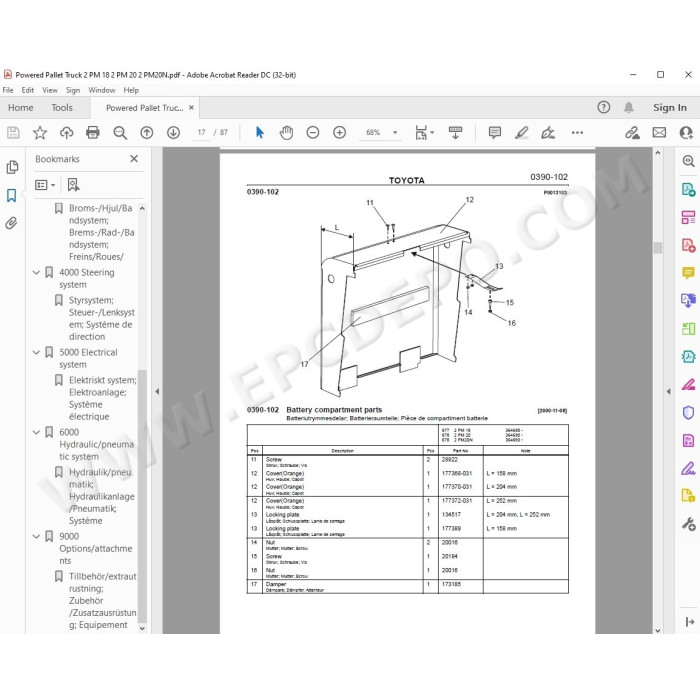This screenshot has width=700, height=700.
Task: Open the Sign menu
Action: point(73,90)
